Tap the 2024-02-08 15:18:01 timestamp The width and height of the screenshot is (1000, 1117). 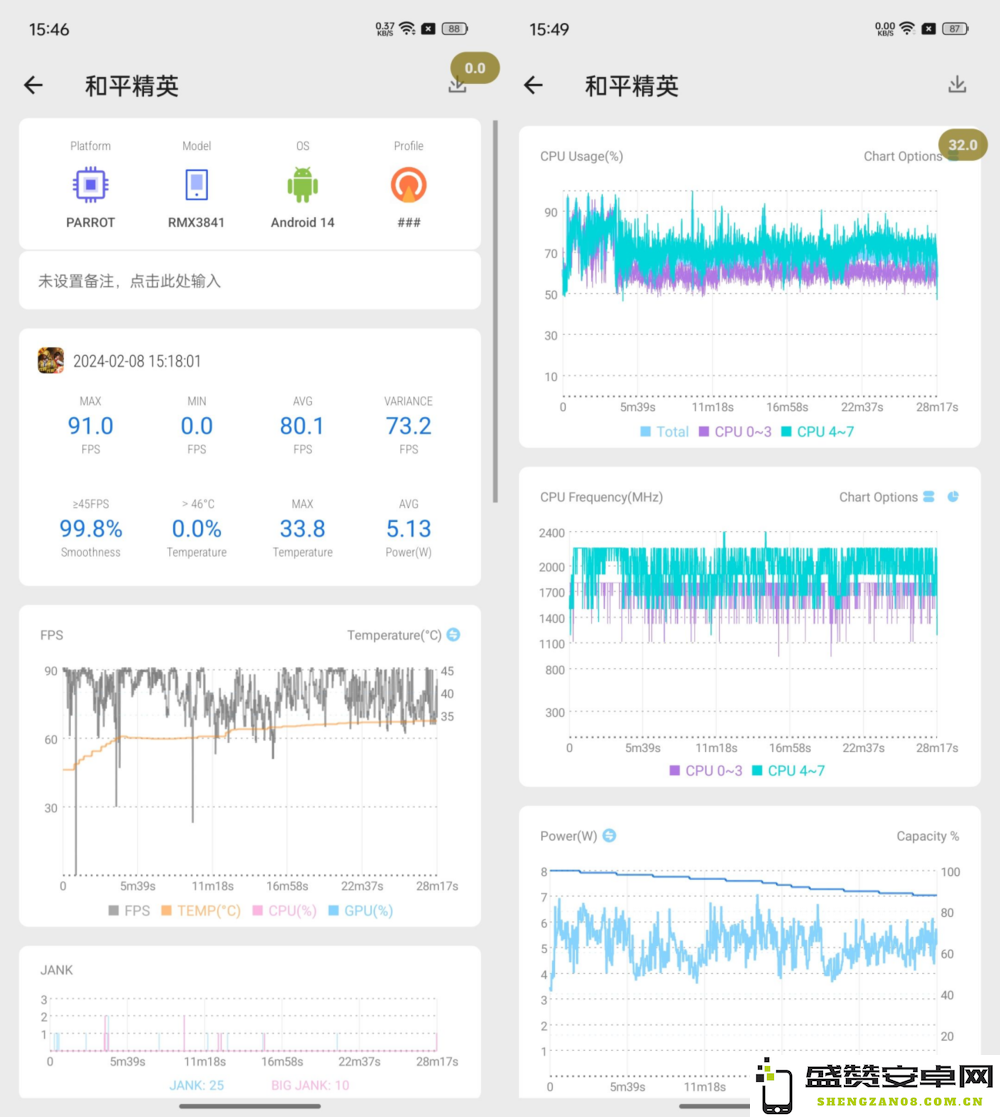[x=137, y=361]
